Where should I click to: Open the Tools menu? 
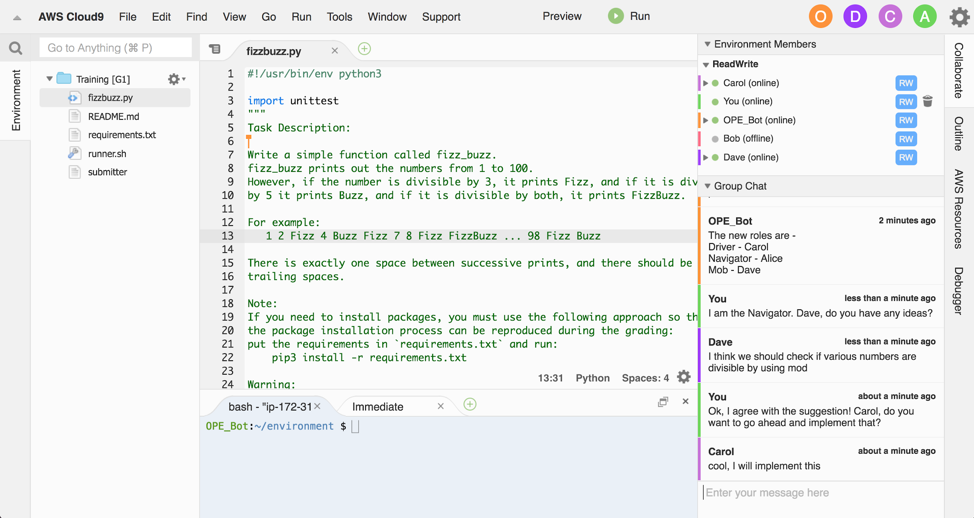coord(339,17)
